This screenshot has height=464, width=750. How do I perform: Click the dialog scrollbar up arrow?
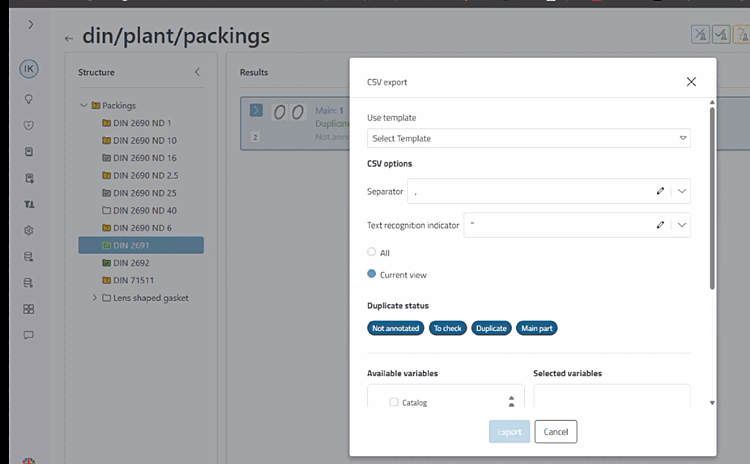(x=712, y=102)
